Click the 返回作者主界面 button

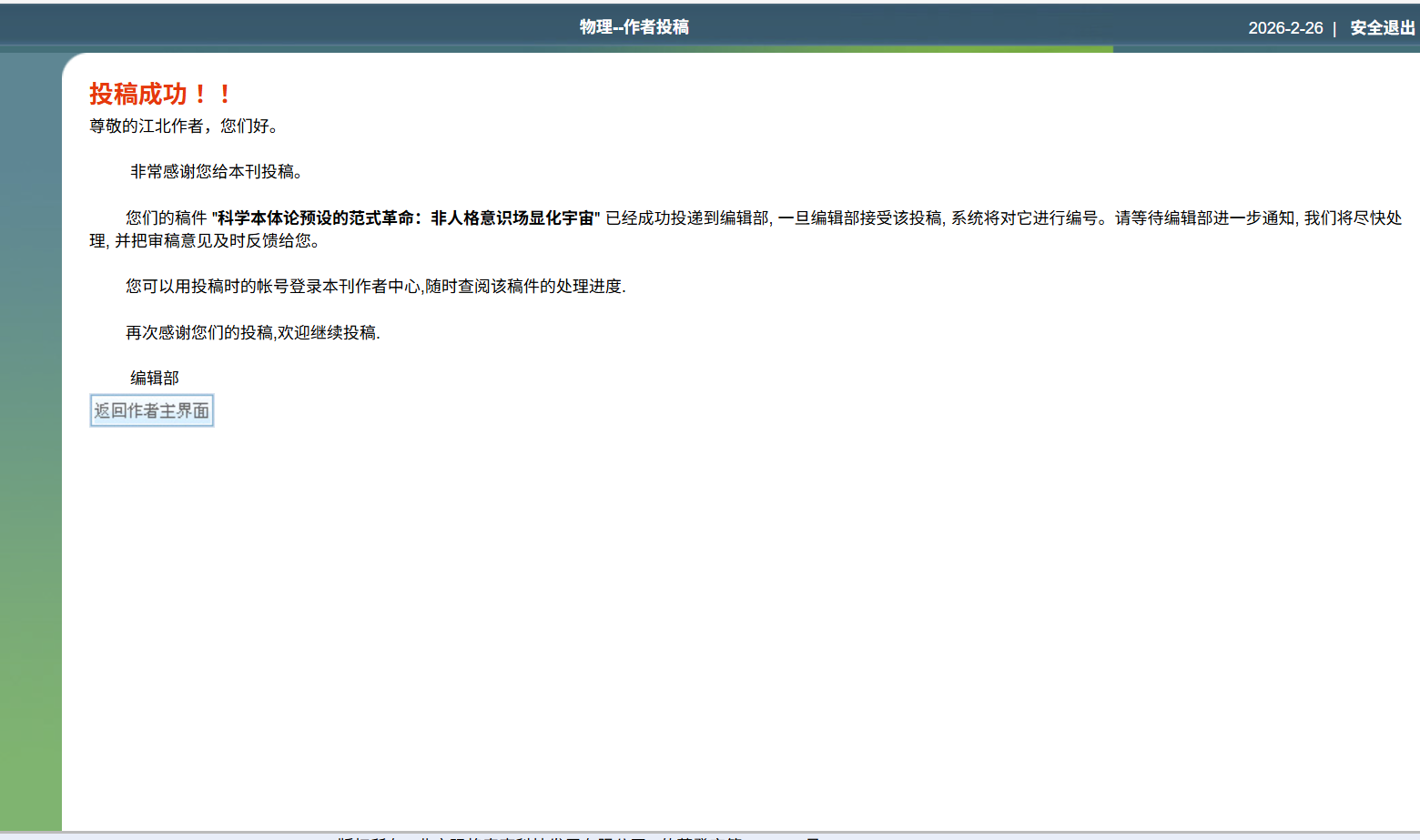tap(152, 411)
